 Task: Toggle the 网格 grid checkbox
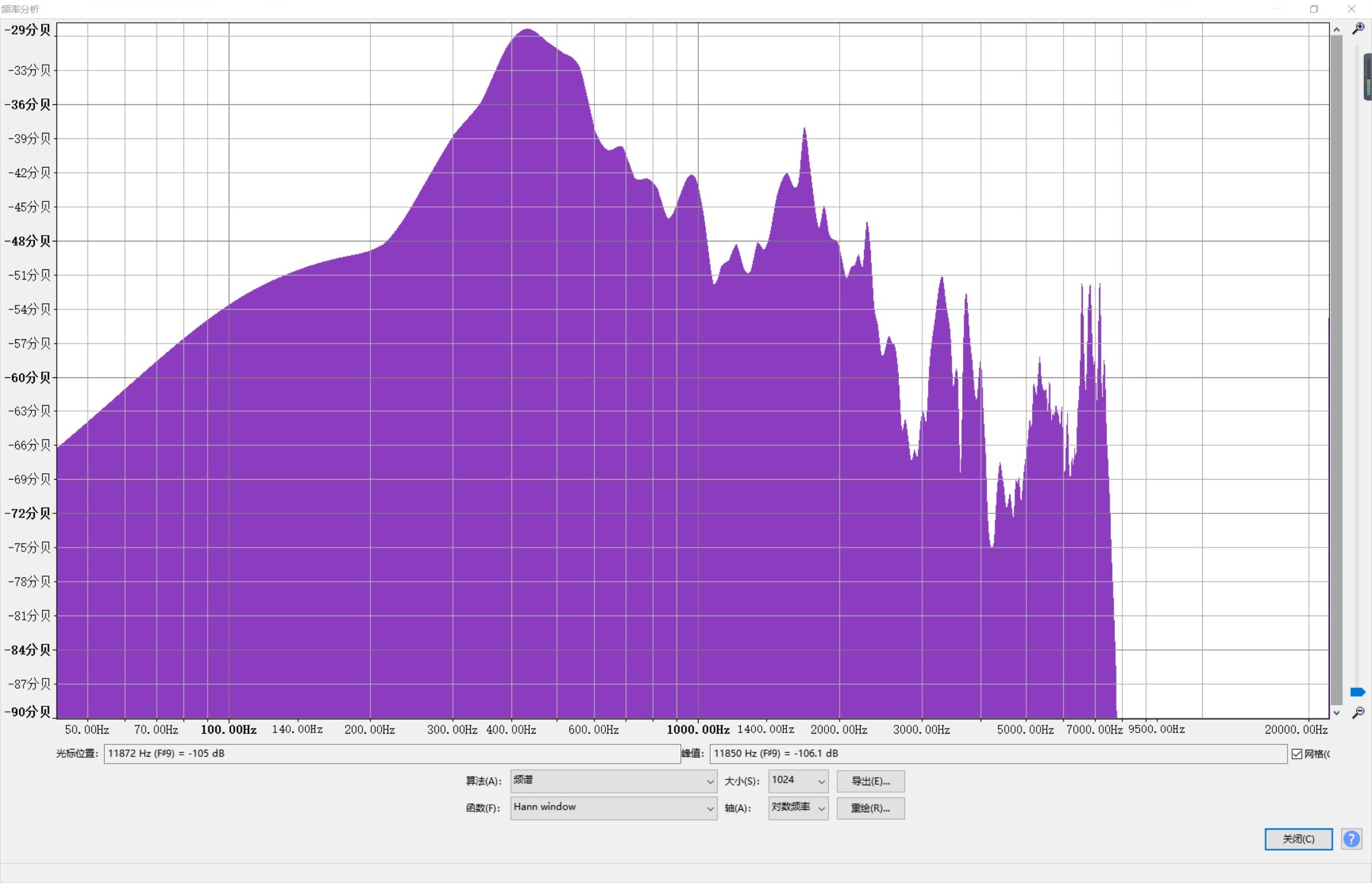[1297, 754]
